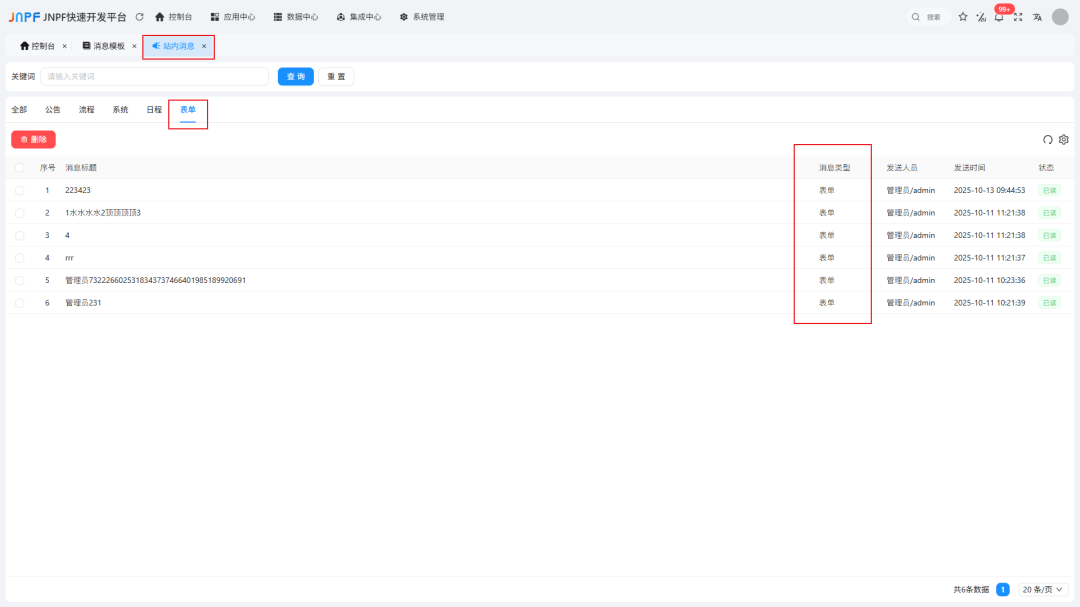Toggle the select-all checkbox in table header
This screenshot has width=1080, height=607.
(x=19, y=167)
